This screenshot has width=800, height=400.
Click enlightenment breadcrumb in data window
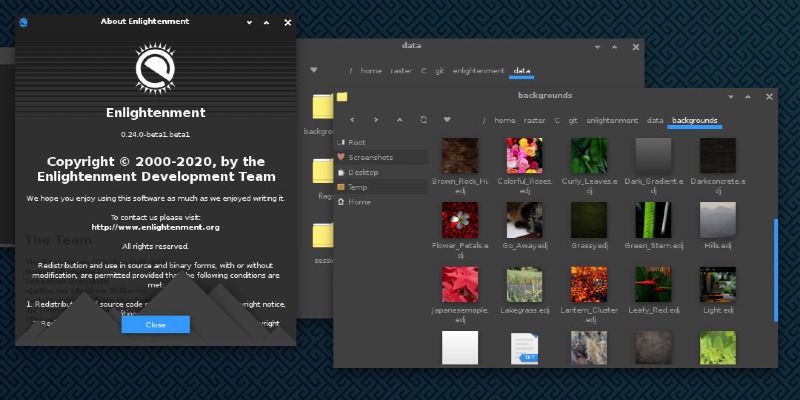[x=477, y=71]
